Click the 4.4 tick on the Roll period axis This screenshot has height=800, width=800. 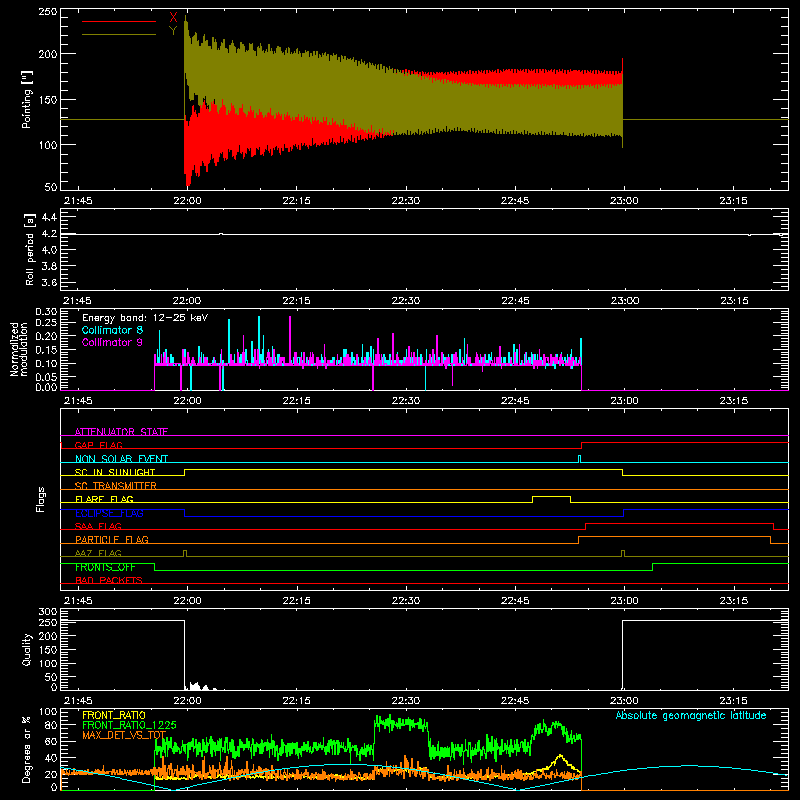pos(49,217)
